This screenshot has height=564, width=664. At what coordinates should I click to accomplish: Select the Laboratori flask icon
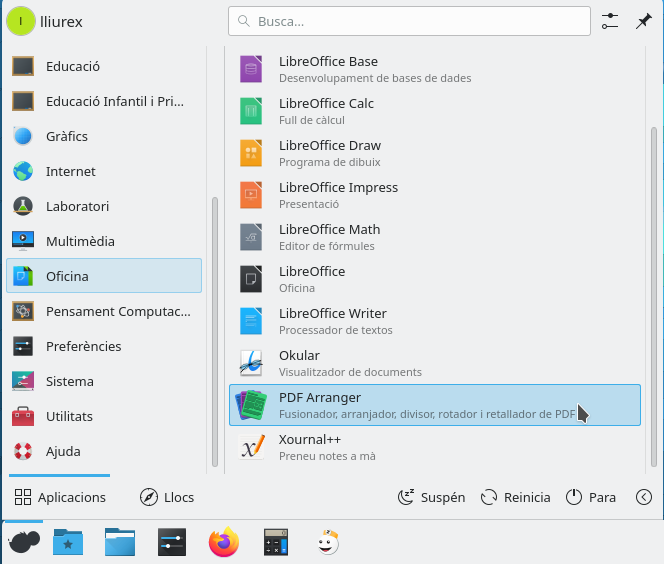23,206
